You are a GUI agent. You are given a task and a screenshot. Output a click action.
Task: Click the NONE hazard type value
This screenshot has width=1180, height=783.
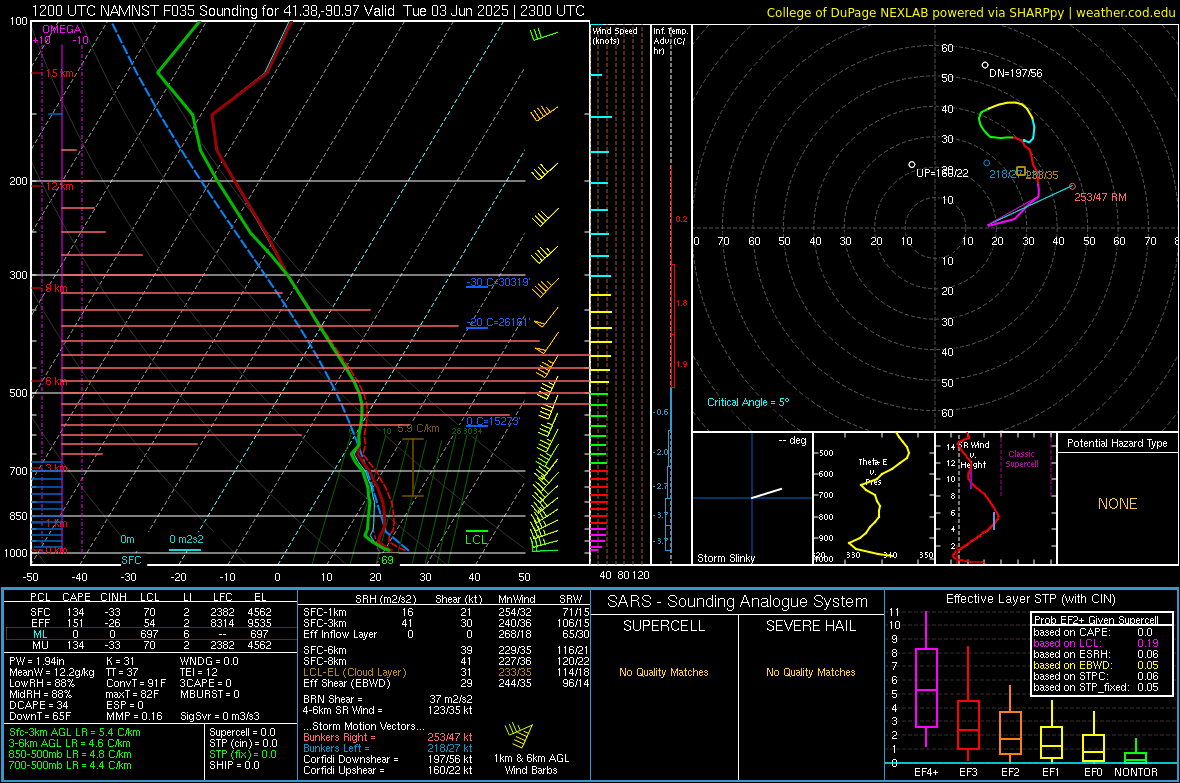click(x=1117, y=504)
